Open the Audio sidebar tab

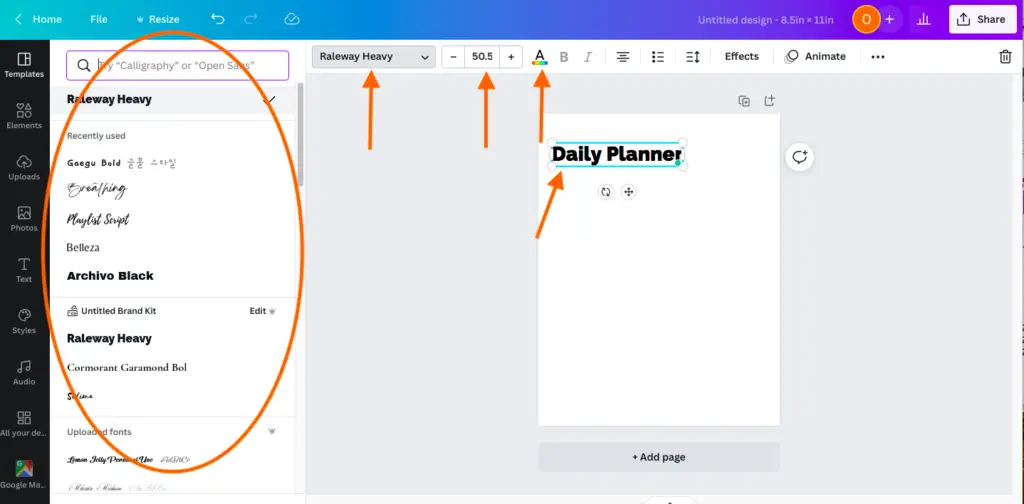point(24,372)
